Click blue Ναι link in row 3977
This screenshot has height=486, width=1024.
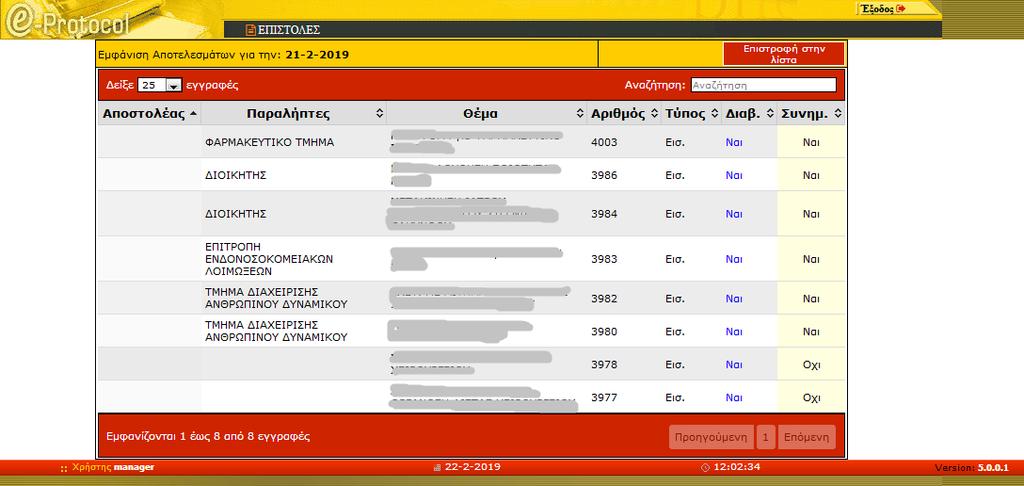734,397
